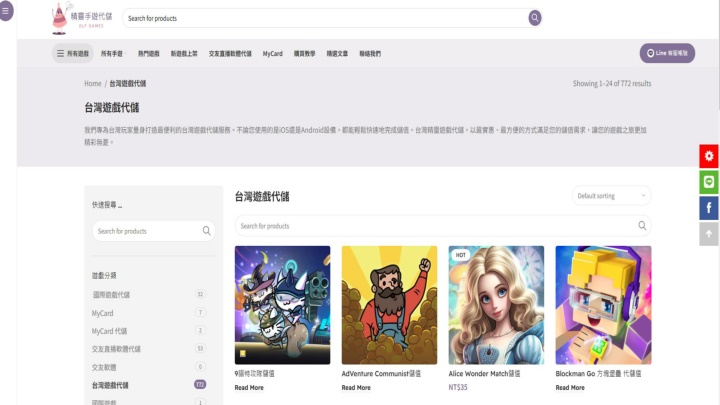The height and width of the screenshot is (405, 720).
Task: Open the Alice Wonder Match product thumbnail
Action: pos(496,305)
